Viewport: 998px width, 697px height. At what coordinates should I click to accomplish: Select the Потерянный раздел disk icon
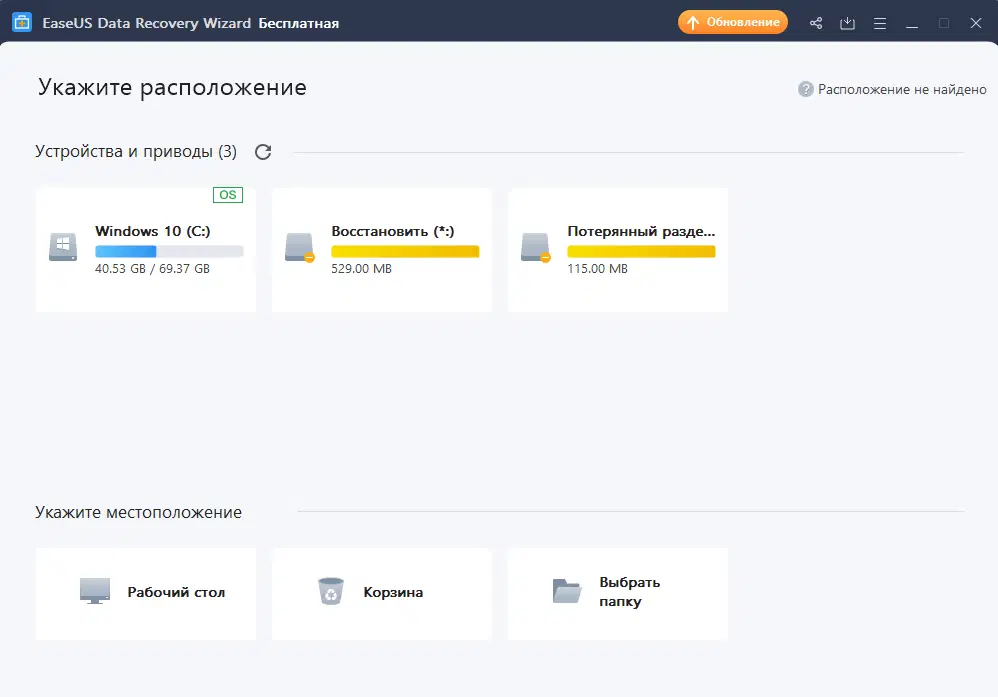point(535,247)
